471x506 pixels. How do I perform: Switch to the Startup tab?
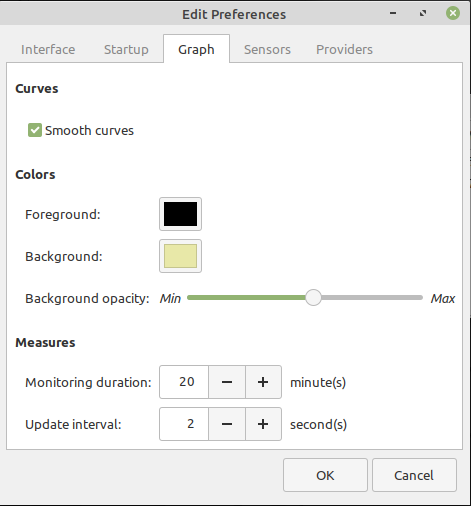pyautogui.click(x=126, y=49)
